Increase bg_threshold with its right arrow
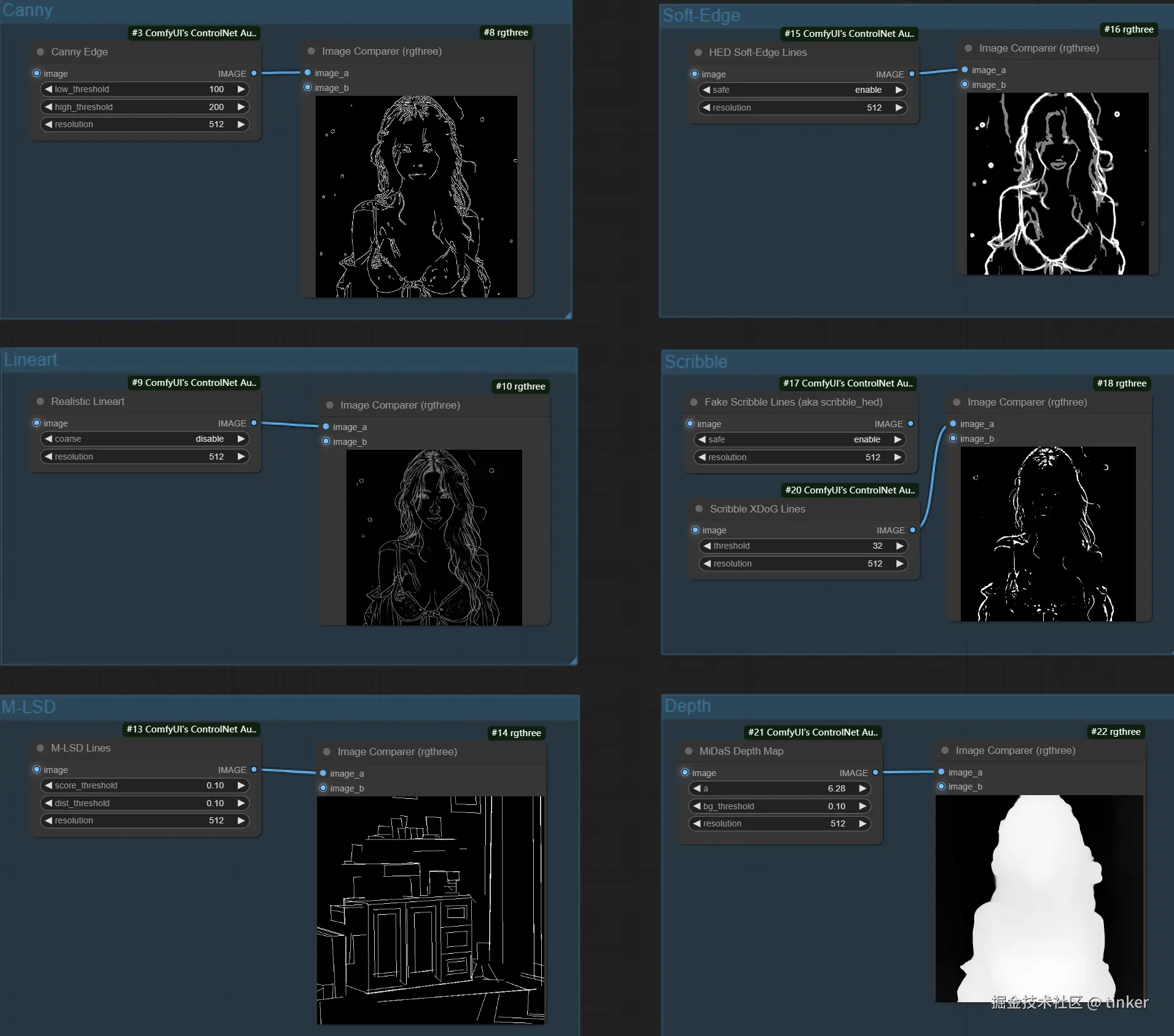This screenshot has height=1036, width=1174. click(x=863, y=807)
